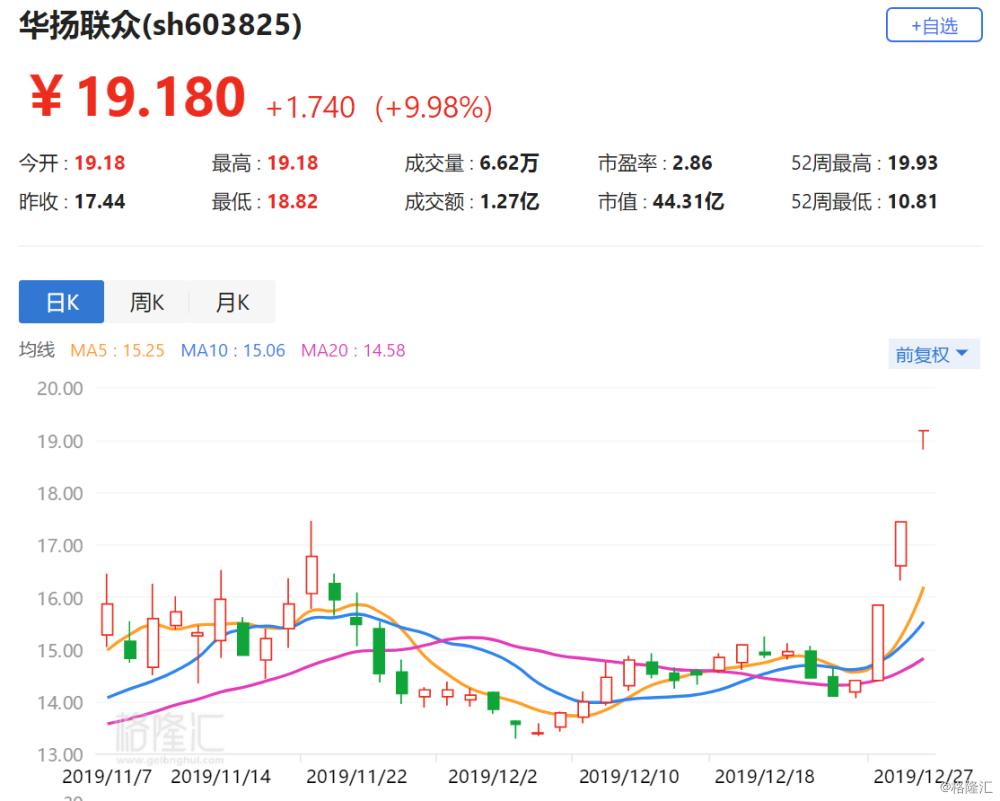Screen dimensions: 1000x801
Task: Click the 最低 value 18.82
Action: (x=293, y=202)
